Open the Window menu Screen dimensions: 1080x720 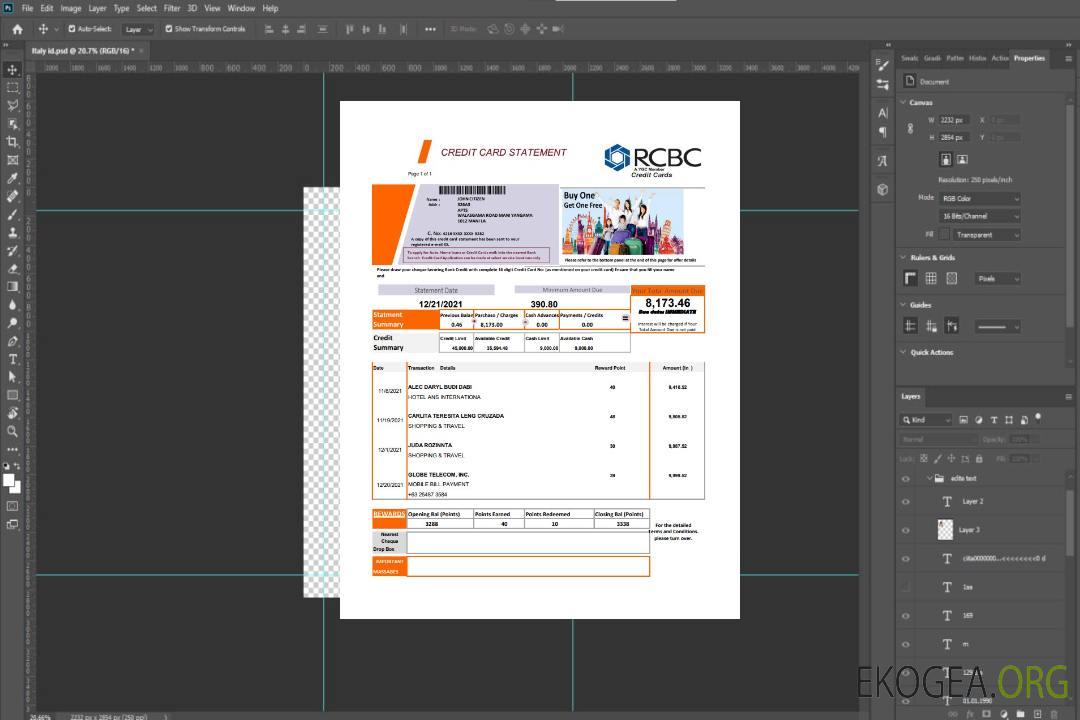point(241,8)
